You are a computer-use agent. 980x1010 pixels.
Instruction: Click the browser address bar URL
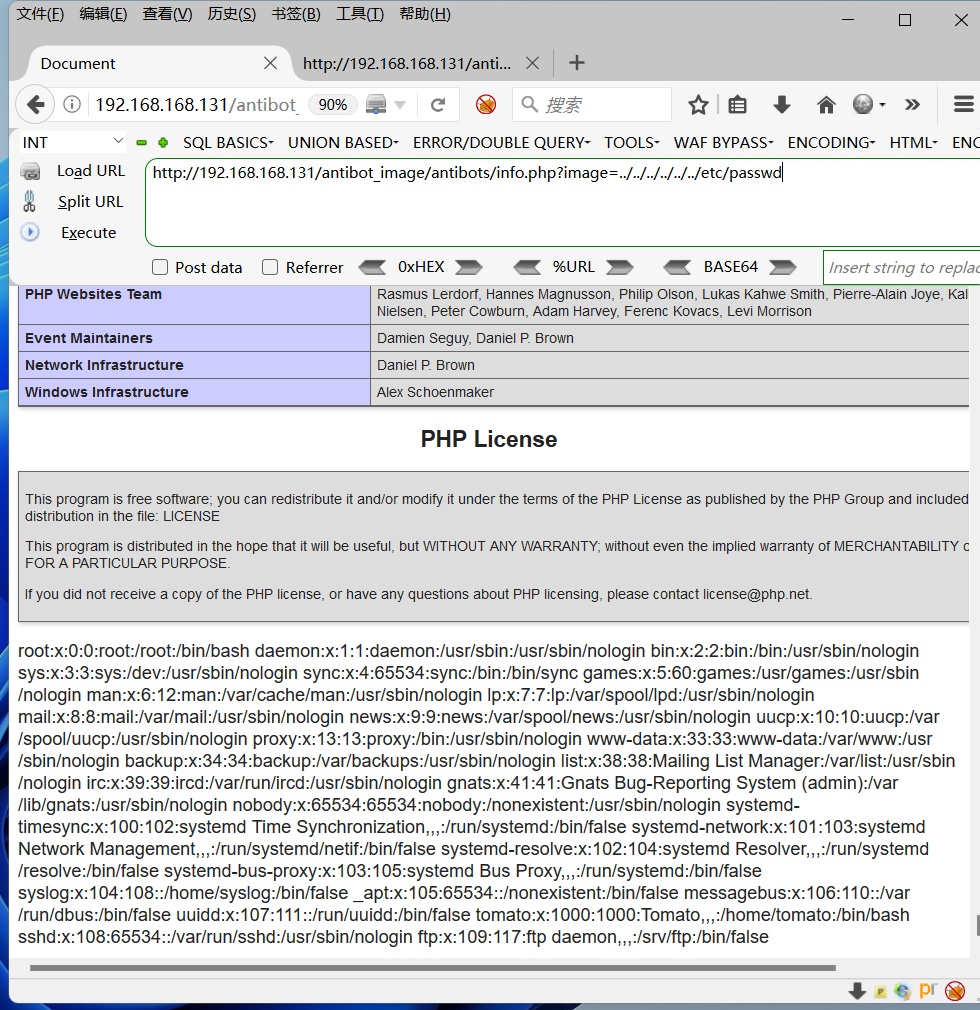tap(197, 104)
